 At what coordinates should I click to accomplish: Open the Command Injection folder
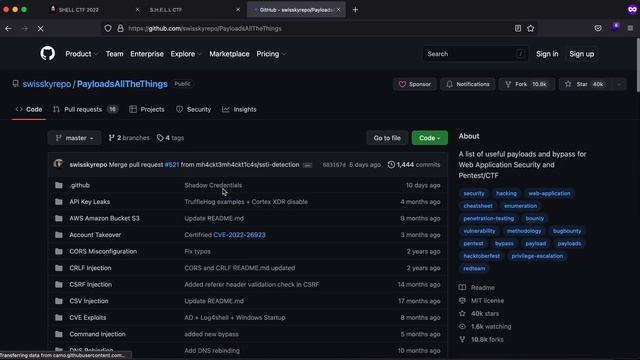[x=97, y=334]
